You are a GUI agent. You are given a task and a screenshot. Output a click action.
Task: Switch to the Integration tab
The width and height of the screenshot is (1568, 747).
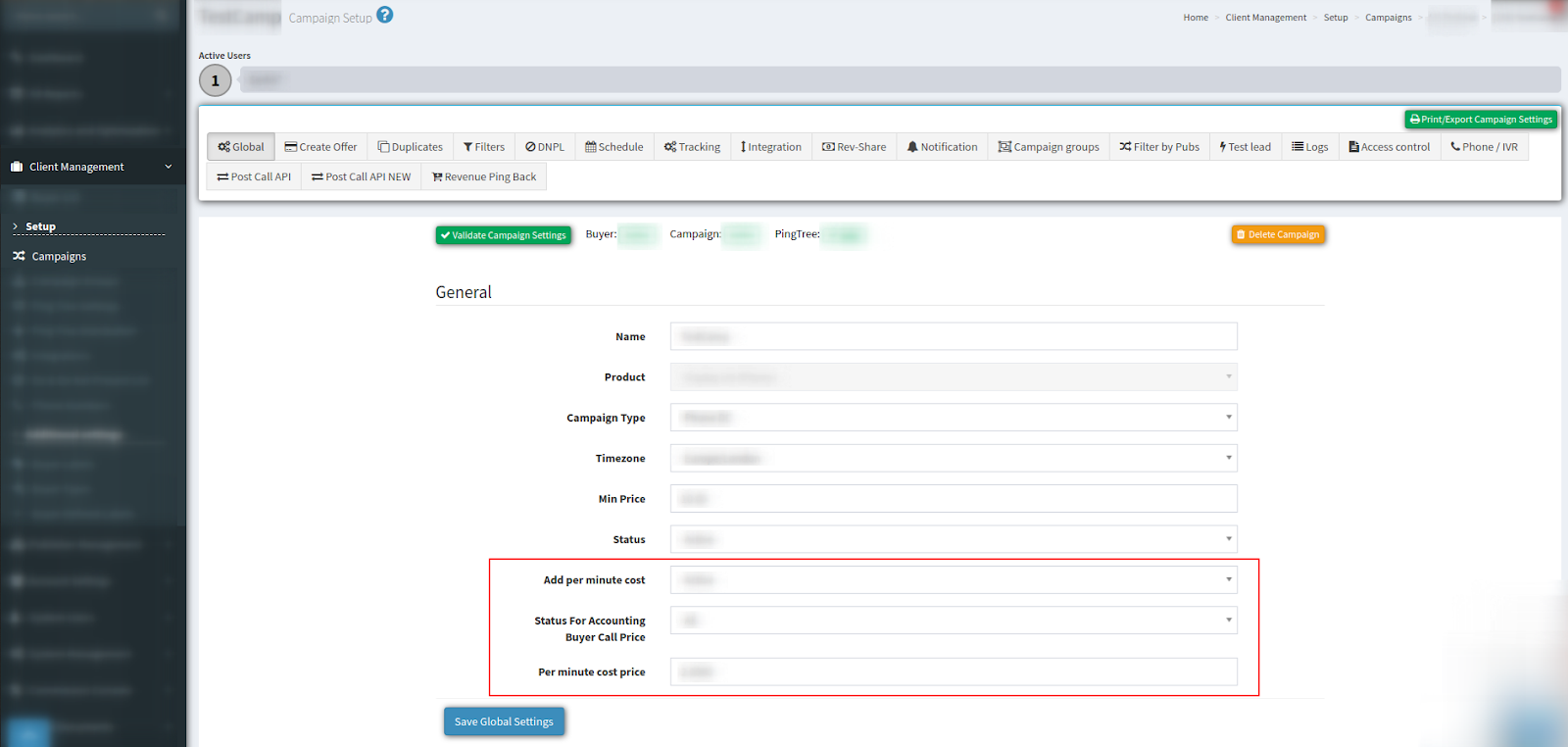(x=771, y=147)
